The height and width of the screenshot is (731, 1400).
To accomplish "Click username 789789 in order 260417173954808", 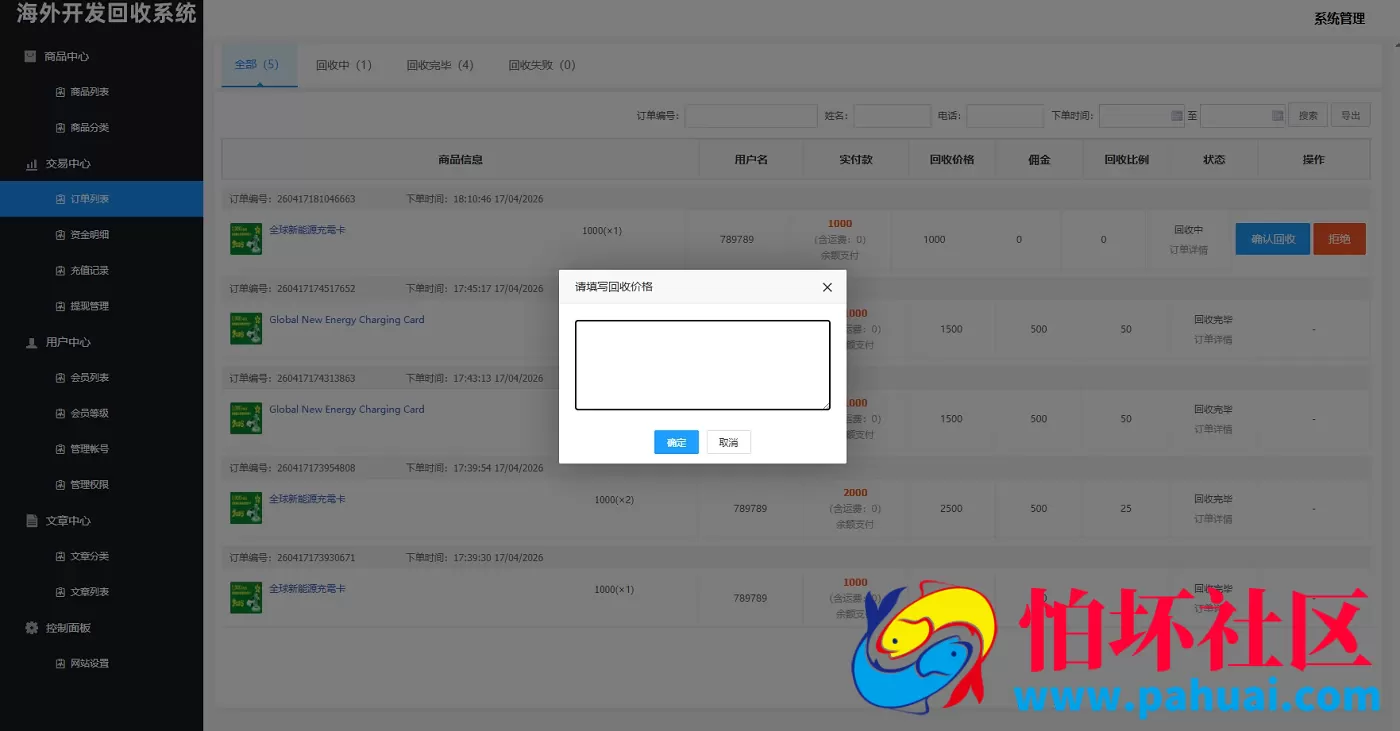I will [750, 509].
